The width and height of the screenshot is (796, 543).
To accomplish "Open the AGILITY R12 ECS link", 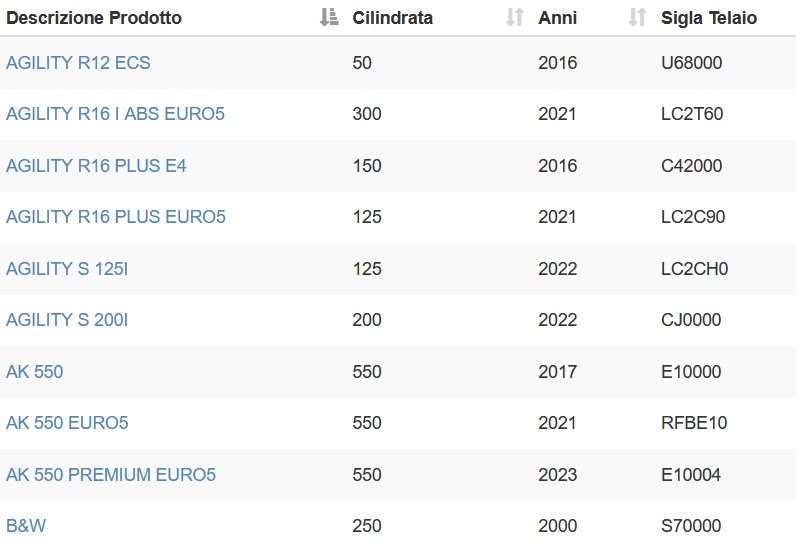I will [x=78, y=63].
